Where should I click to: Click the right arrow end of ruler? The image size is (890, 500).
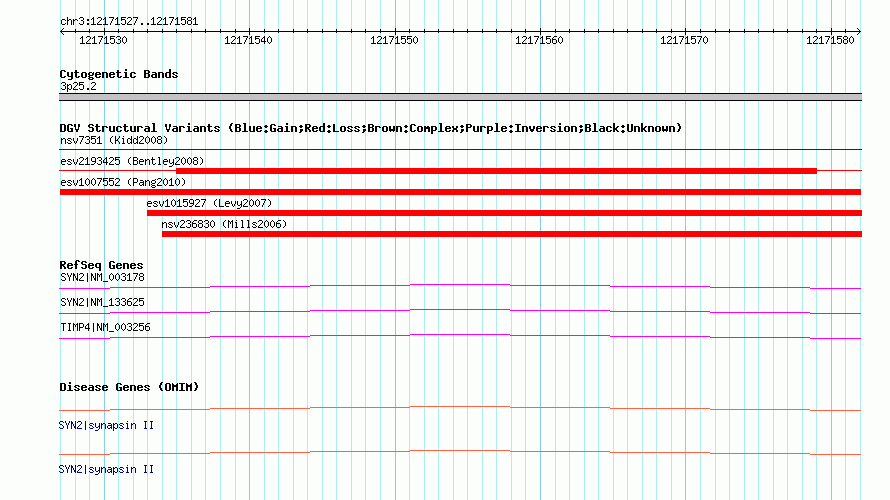coord(859,31)
